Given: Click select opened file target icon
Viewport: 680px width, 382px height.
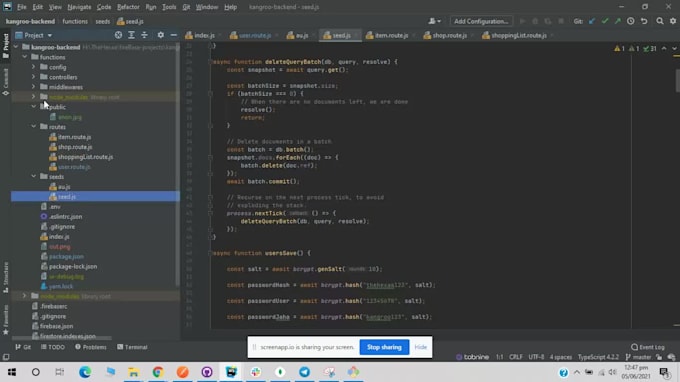Looking at the screenshot, I should pos(118,35).
